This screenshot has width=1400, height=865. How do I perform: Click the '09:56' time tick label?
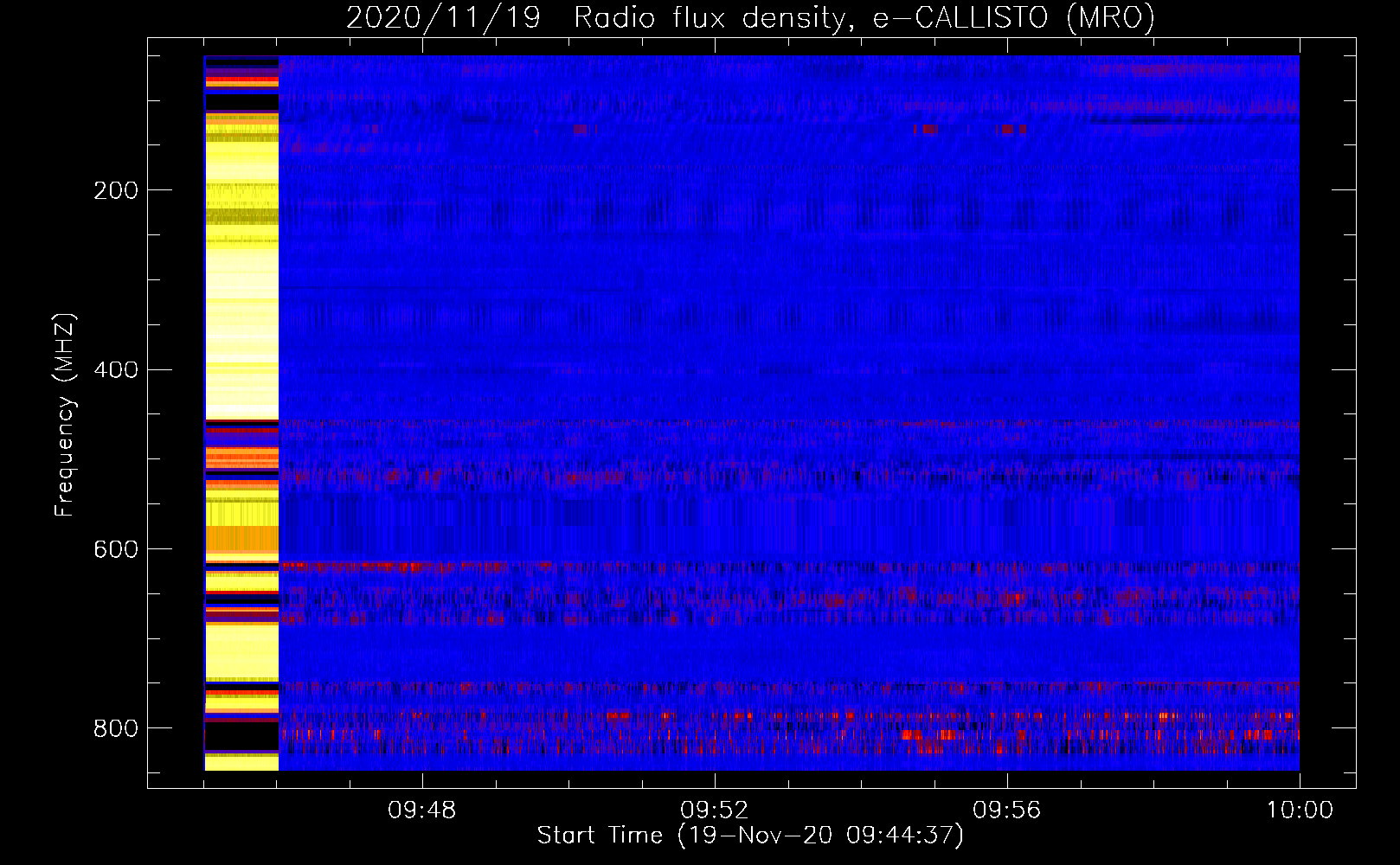[1007, 811]
